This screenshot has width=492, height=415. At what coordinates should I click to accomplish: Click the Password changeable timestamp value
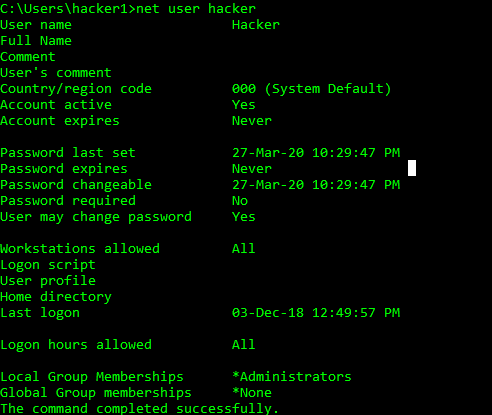tap(316, 185)
